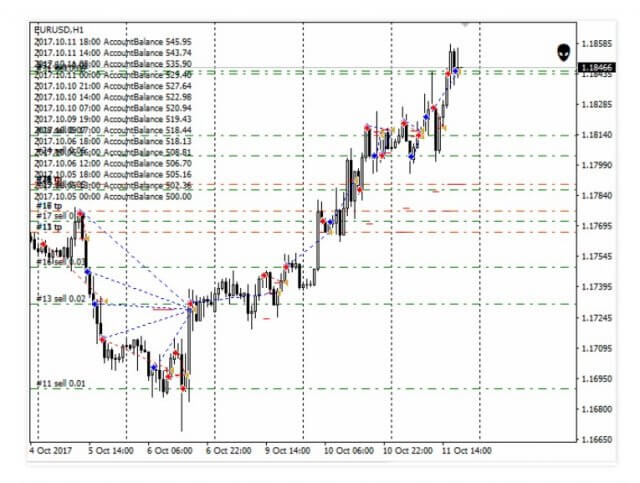Click the AccountBalance 527.64 log line
The image size is (640, 483).
point(113,86)
